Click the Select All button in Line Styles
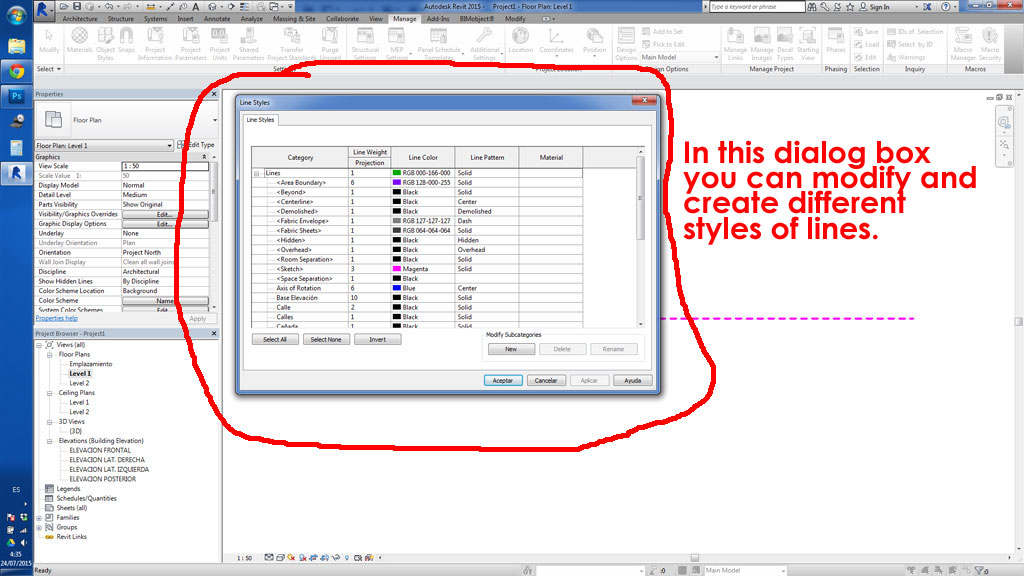 point(275,339)
